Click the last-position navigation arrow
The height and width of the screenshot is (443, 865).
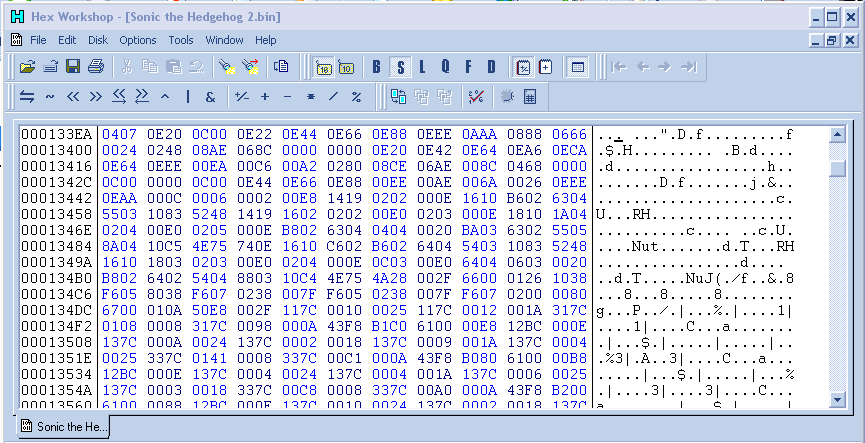tap(688, 67)
